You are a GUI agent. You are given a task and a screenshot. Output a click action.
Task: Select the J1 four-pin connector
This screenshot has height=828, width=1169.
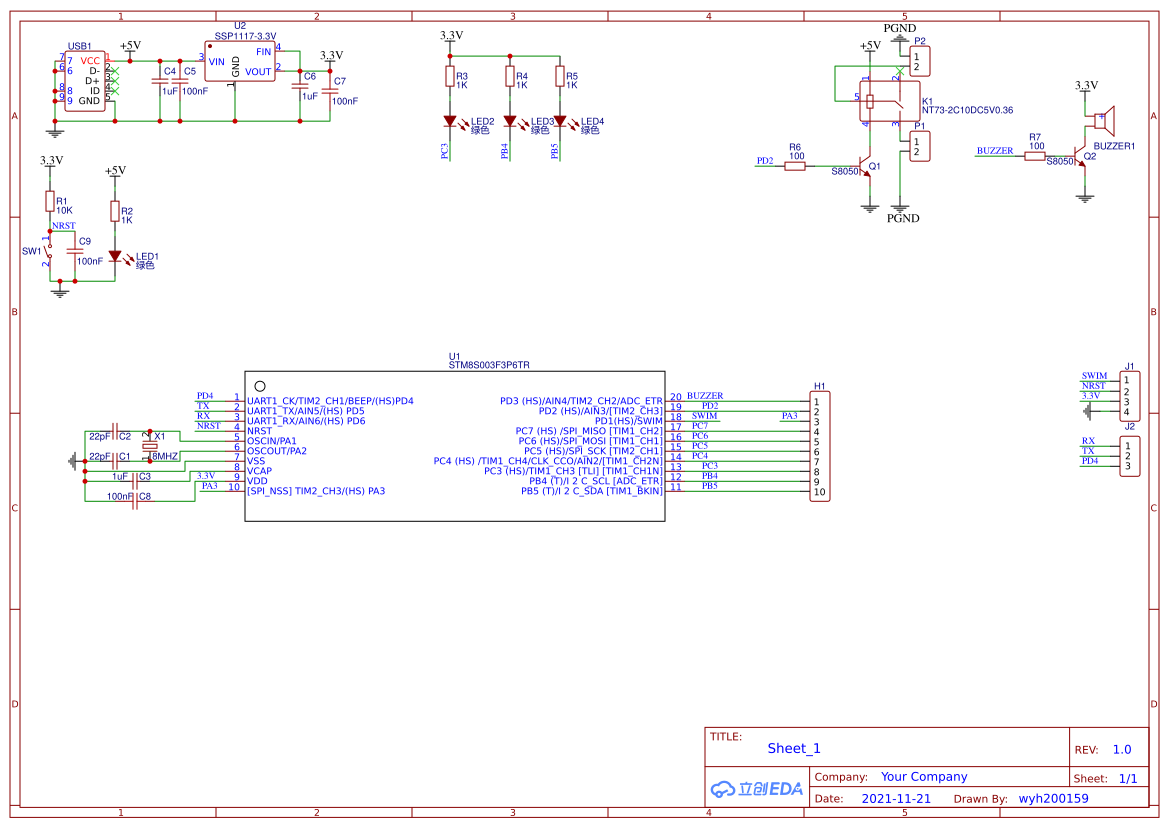click(1130, 395)
